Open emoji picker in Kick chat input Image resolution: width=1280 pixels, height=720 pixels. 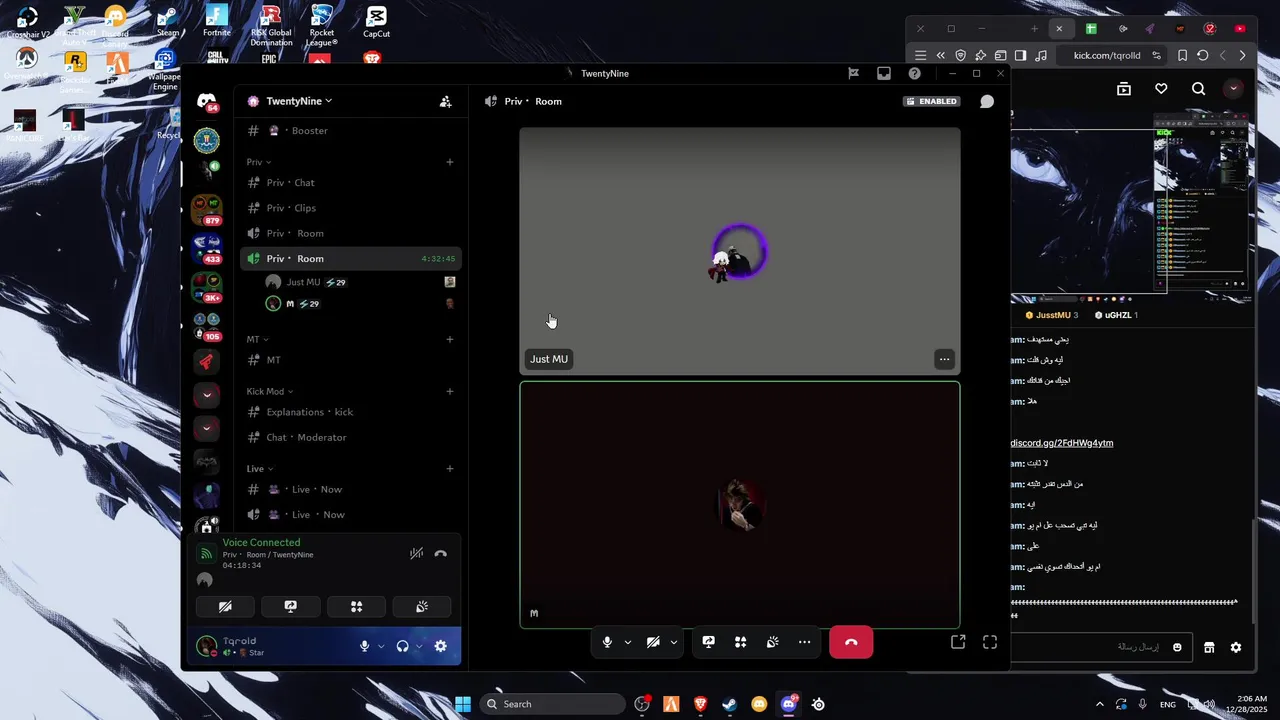pos(1177,647)
